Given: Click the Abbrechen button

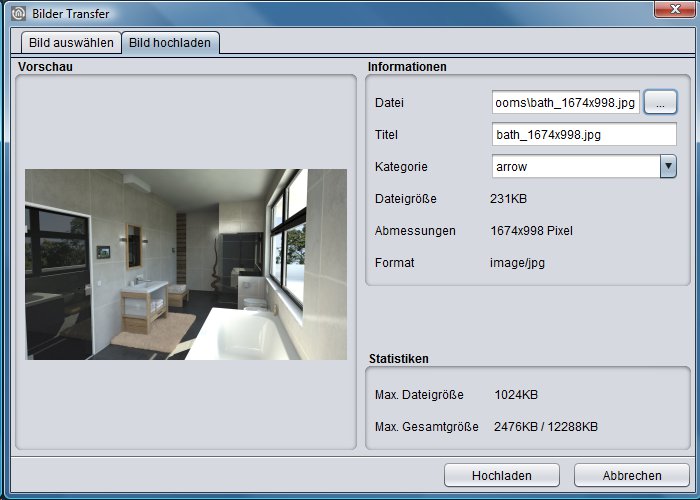Looking at the screenshot, I should [x=632, y=475].
